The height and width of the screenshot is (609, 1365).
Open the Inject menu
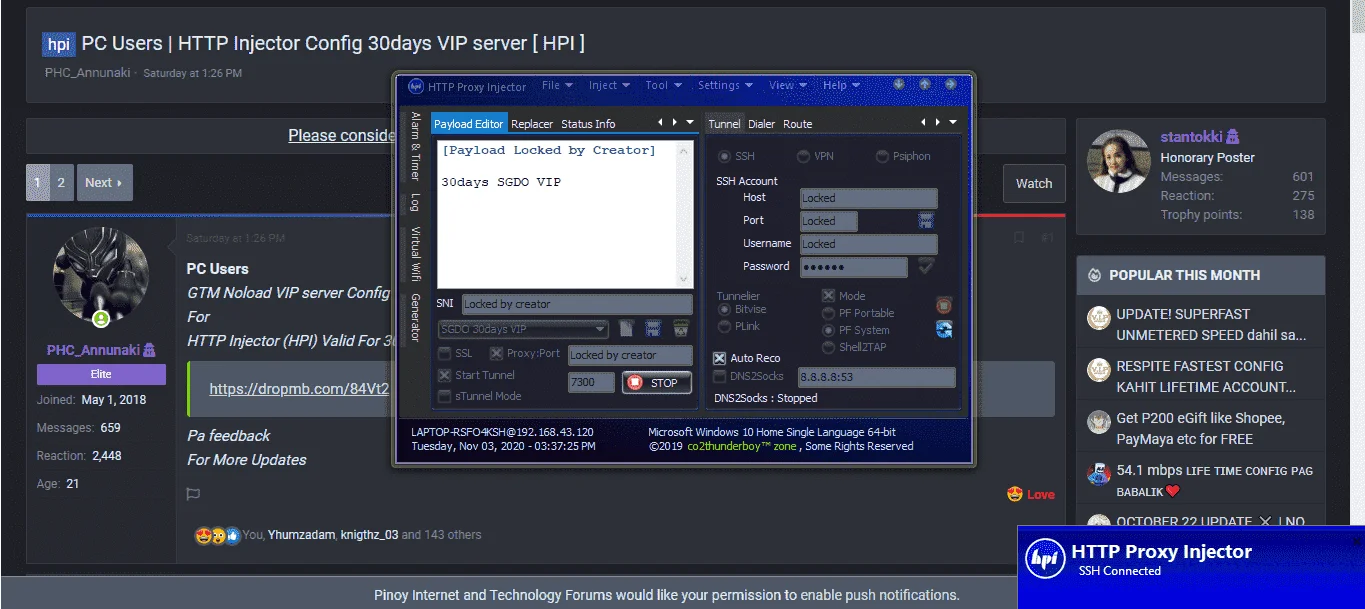(609, 86)
